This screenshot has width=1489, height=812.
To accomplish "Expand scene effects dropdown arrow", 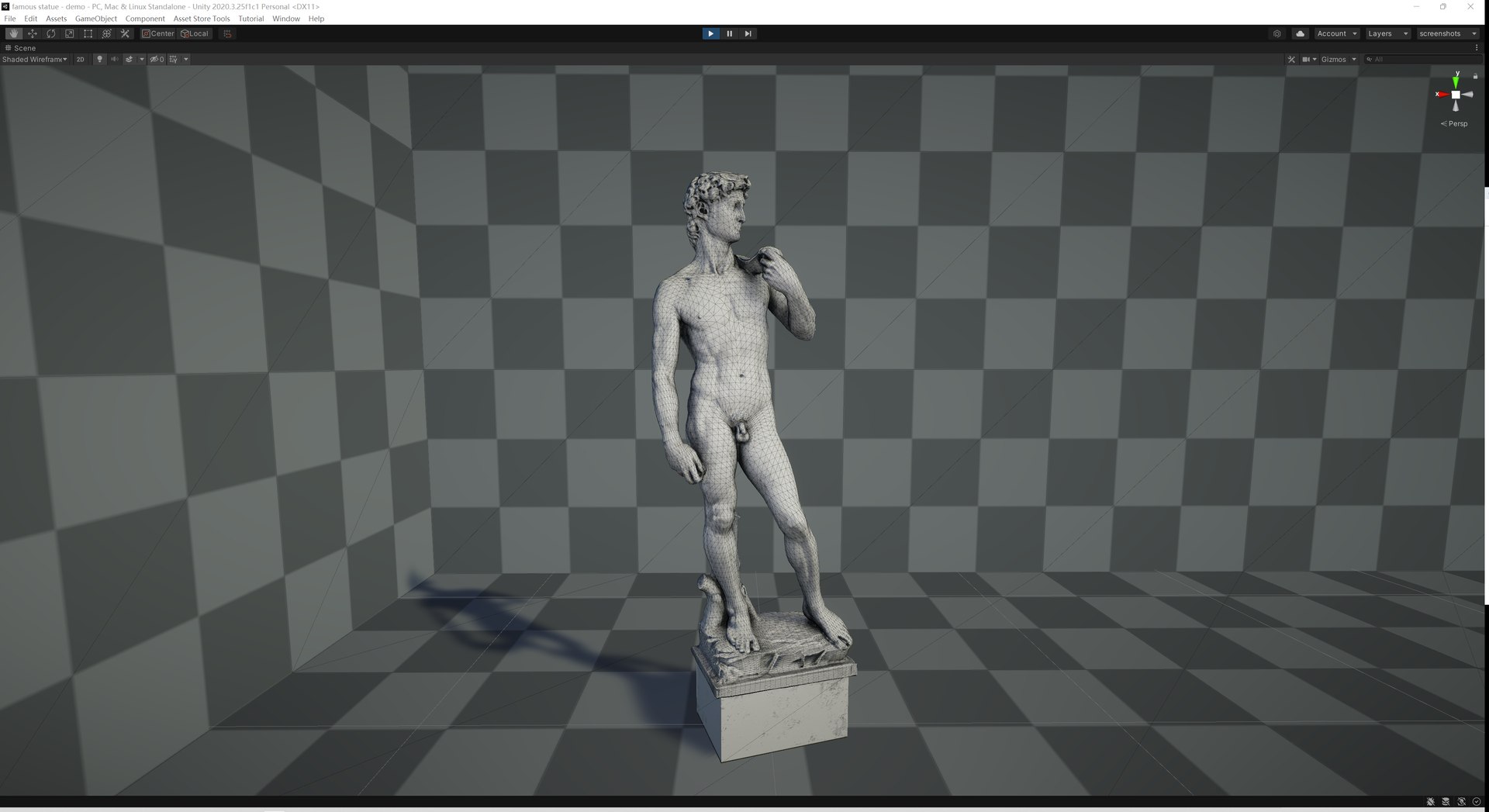I will click(x=142, y=59).
